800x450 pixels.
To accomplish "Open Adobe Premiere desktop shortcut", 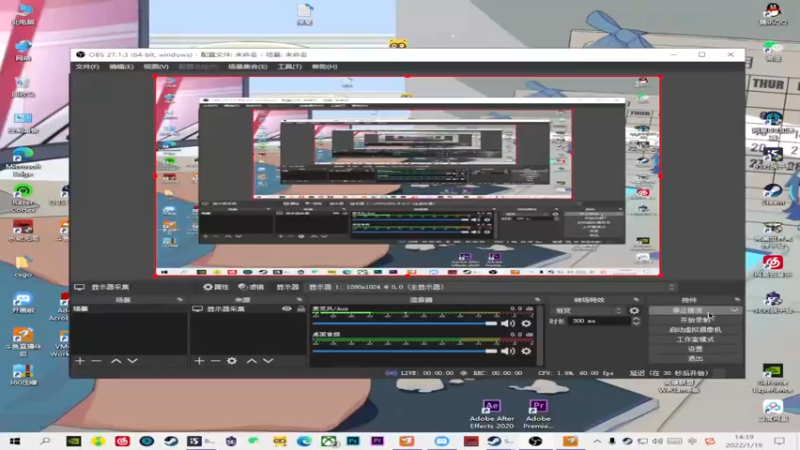I will 538,414.
